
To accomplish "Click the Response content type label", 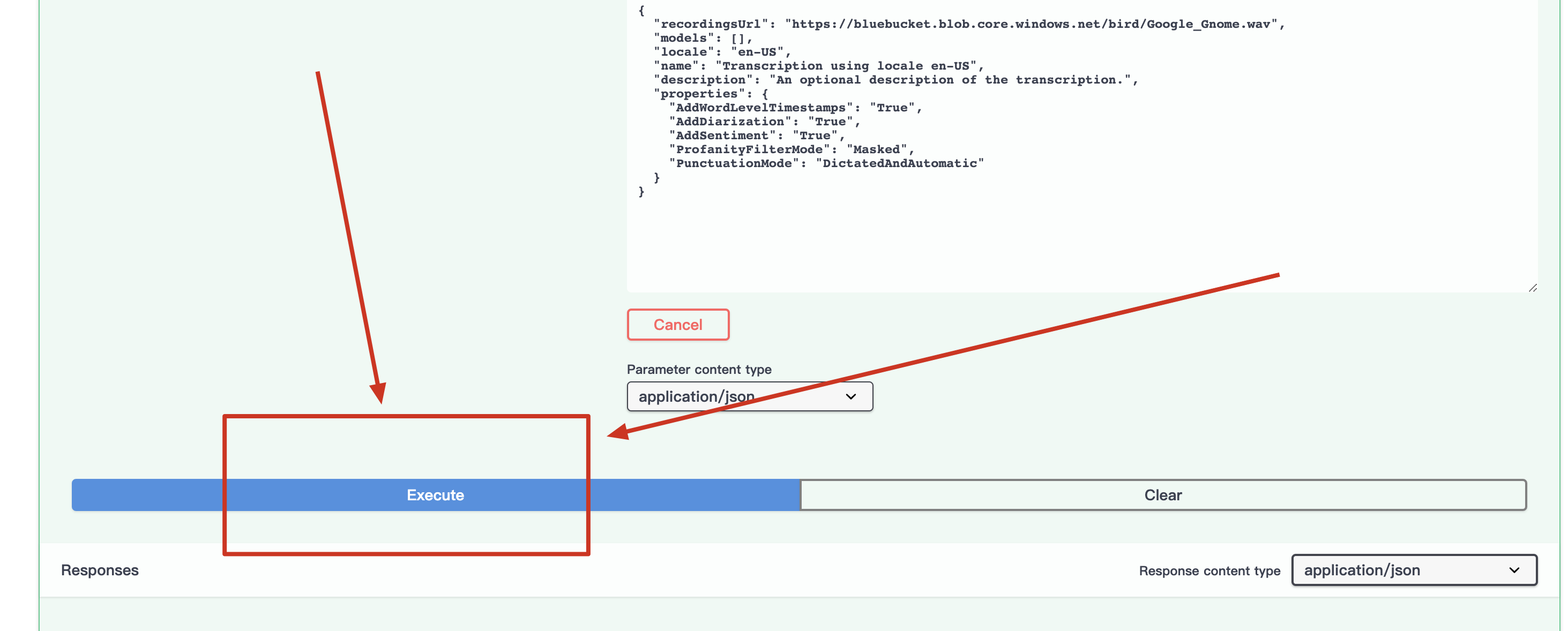I will click(x=1209, y=571).
